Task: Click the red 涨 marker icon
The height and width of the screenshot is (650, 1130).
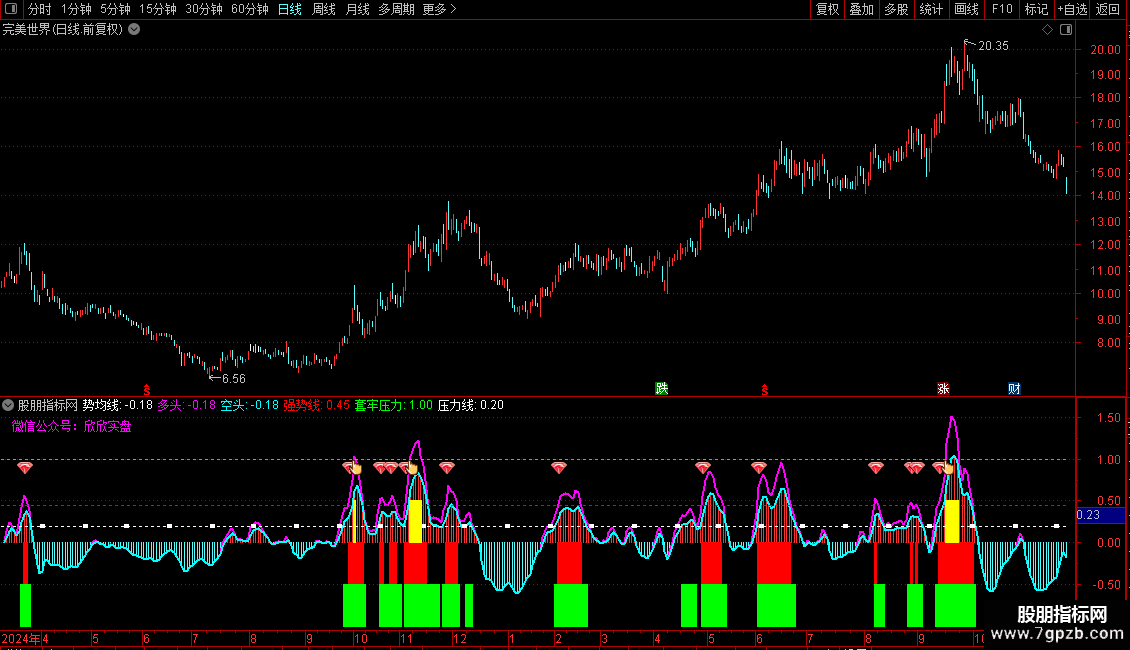Action: [x=943, y=388]
